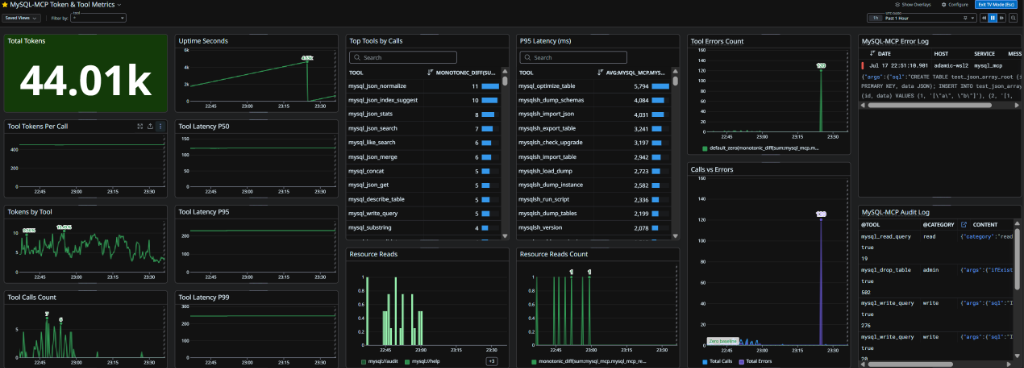Select mysqlsh_export_table row

(x=594, y=129)
